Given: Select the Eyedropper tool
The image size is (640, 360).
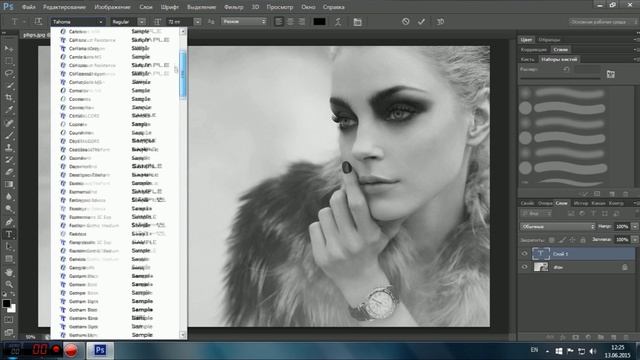Looking at the screenshot, I should click(9, 110).
